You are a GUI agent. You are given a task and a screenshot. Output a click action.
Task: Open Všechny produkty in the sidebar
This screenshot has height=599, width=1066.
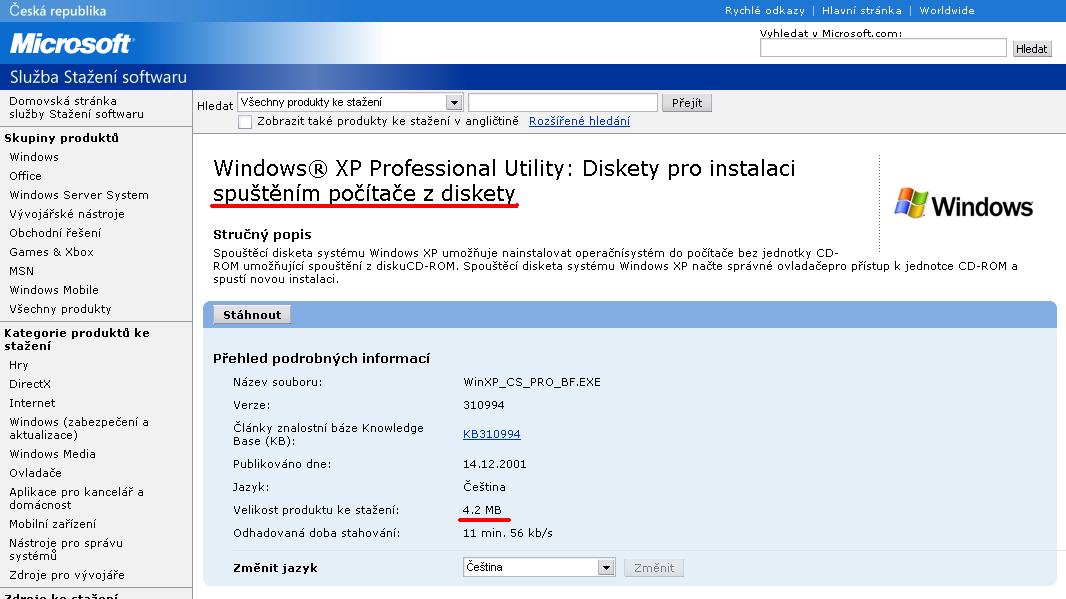60,309
